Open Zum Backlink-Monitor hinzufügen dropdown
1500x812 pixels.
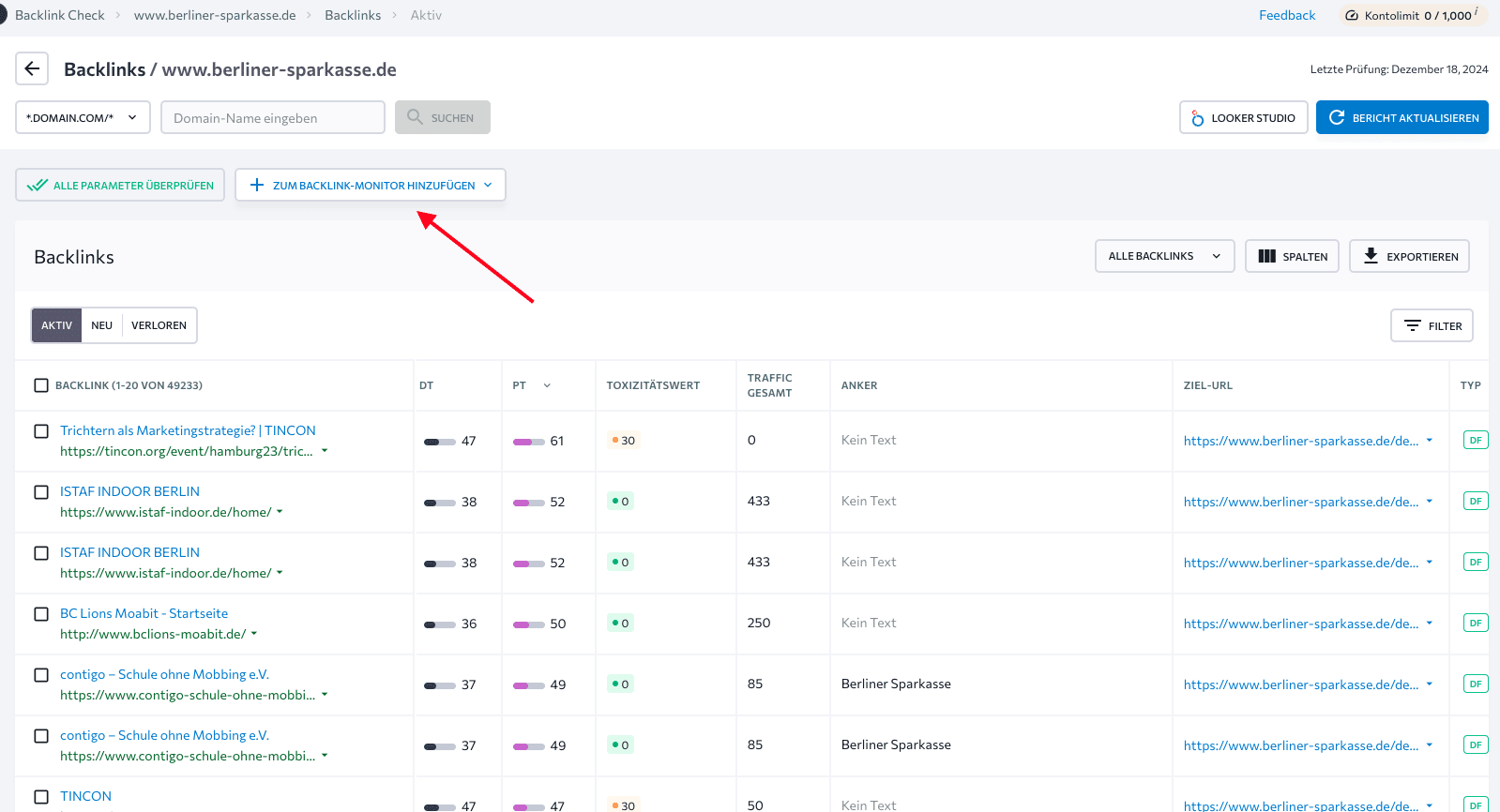click(371, 185)
